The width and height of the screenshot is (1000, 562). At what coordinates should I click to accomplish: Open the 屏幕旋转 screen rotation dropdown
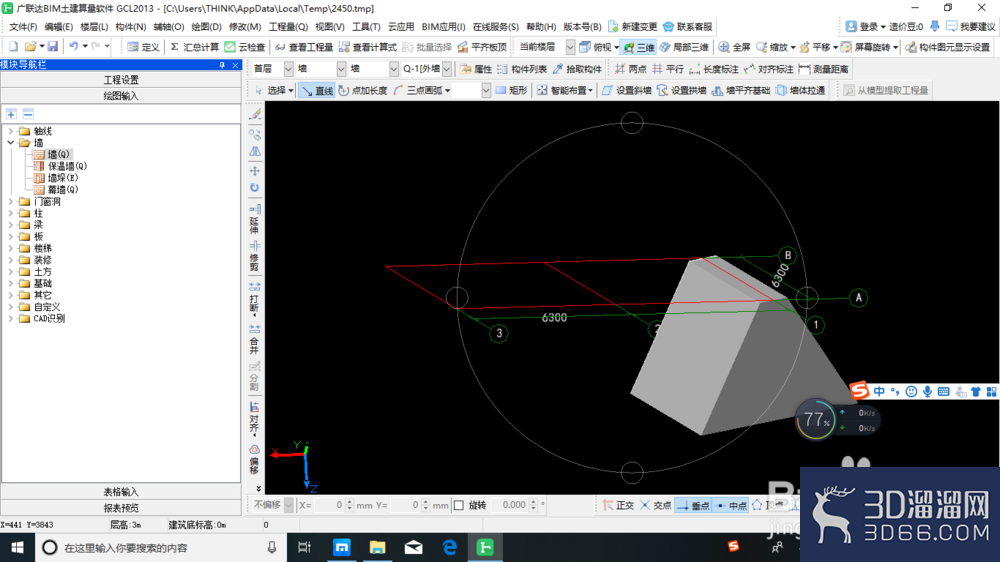tap(895, 47)
